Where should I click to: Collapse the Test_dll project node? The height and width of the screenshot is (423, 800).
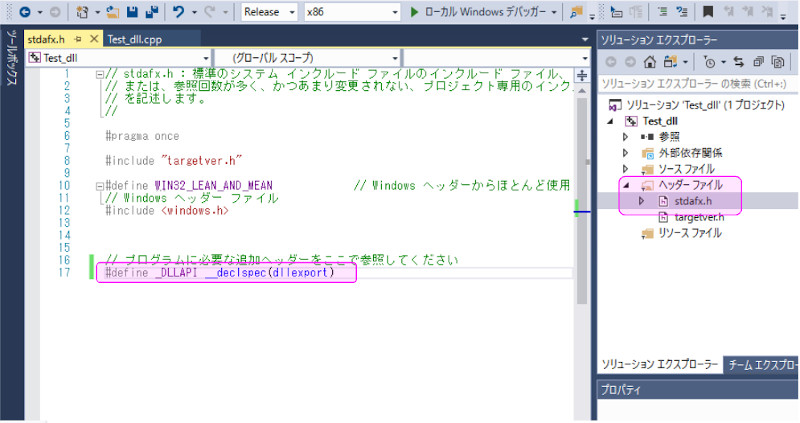pyautogui.click(x=610, y=121)
